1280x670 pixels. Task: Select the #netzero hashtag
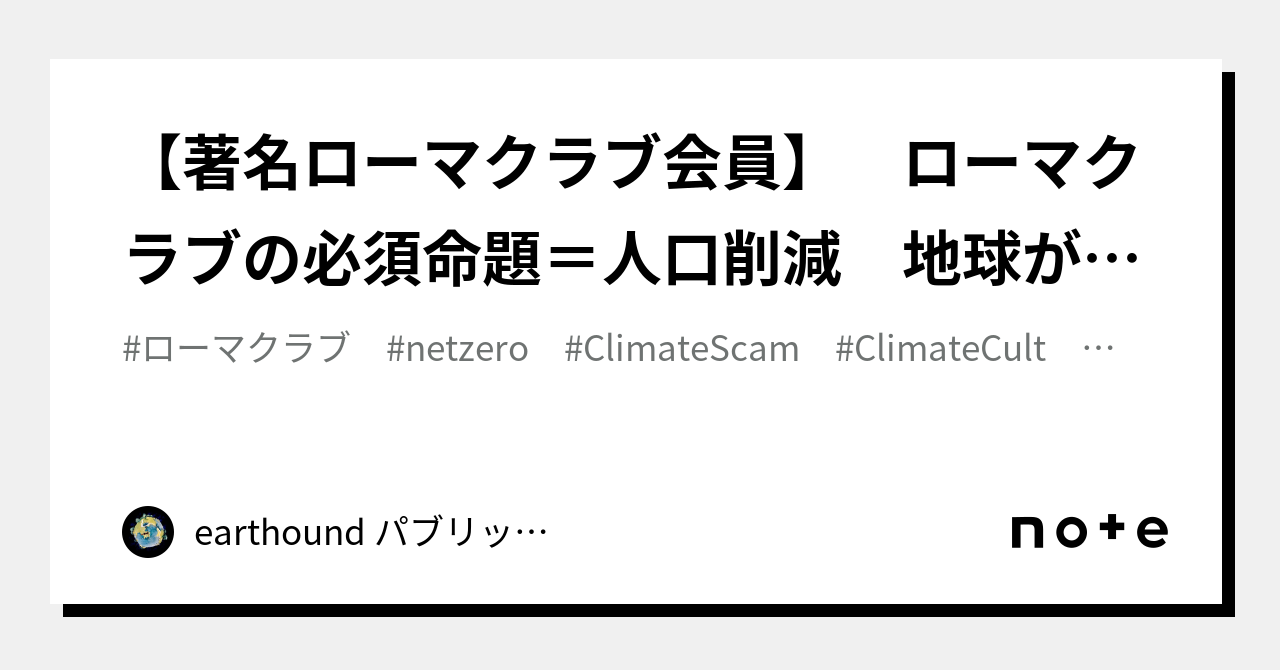point(457,348)
